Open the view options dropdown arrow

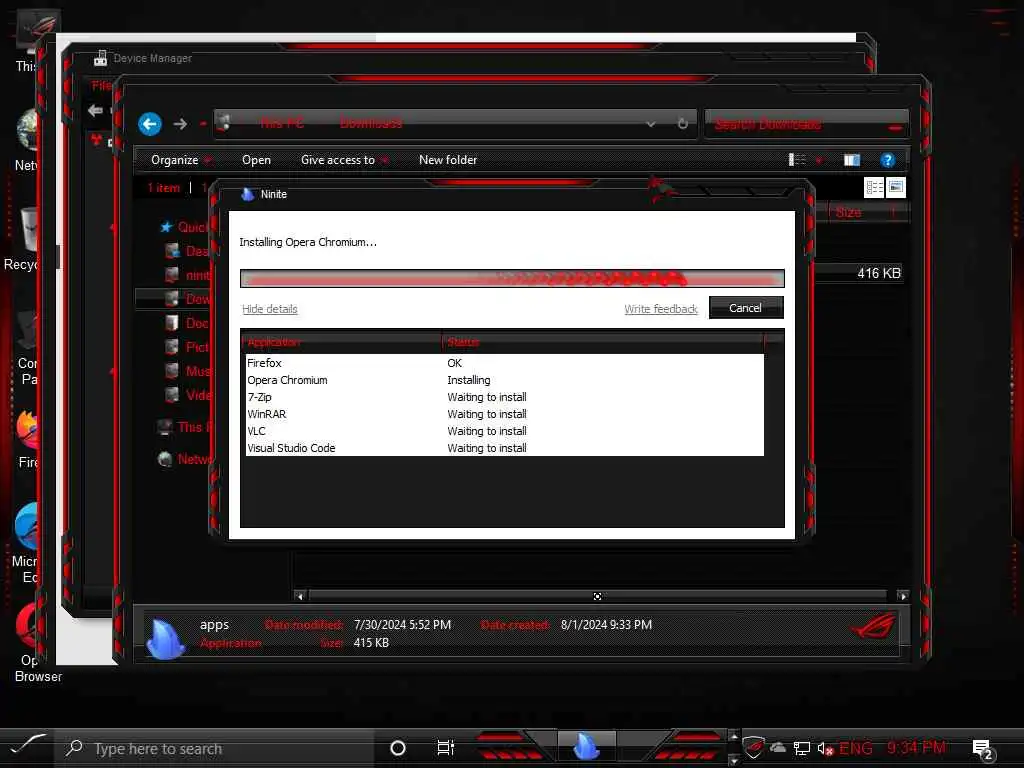[819, 160]
